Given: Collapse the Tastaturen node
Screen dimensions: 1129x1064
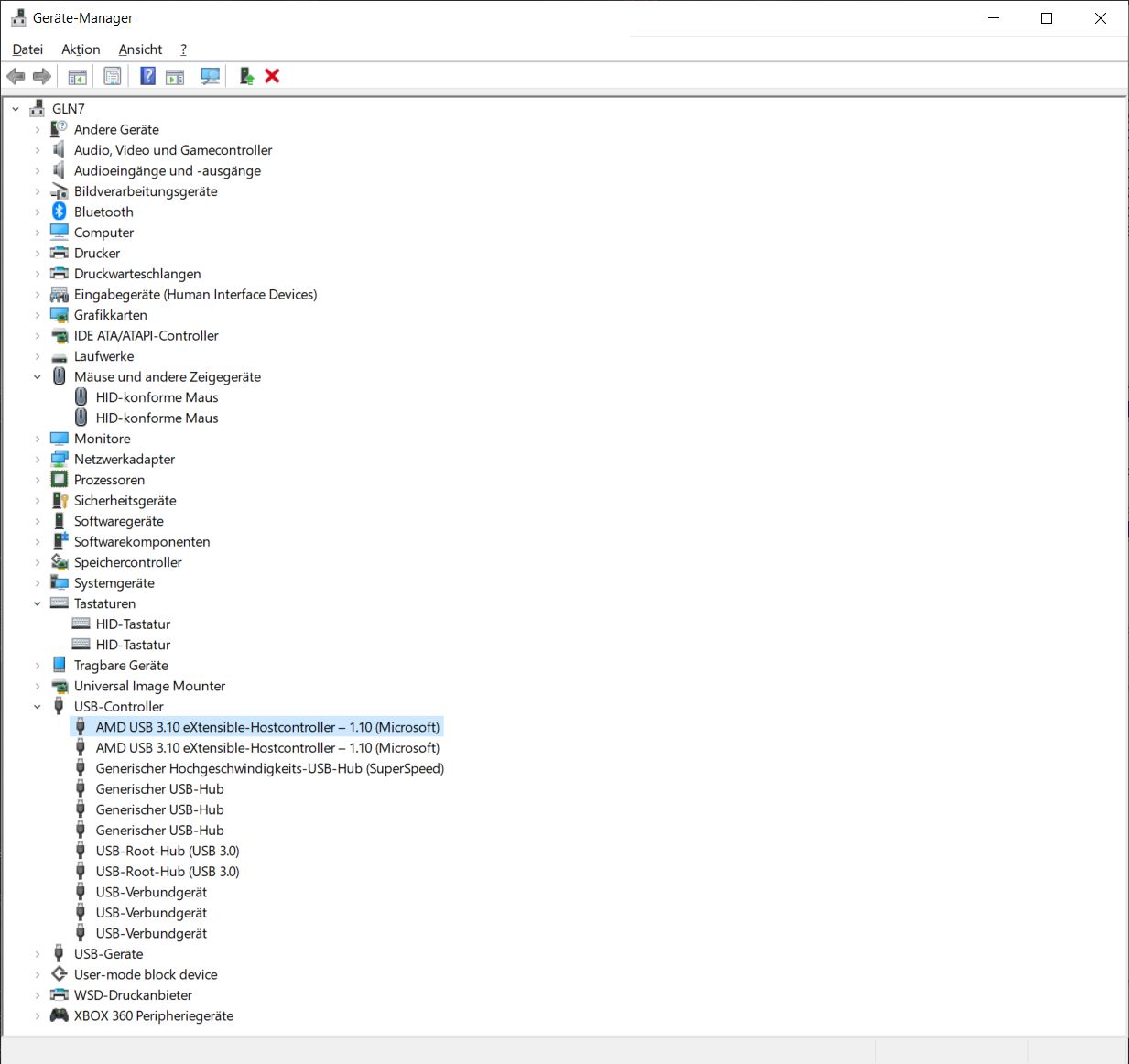Looking at the screenshot, I should 38,603.
